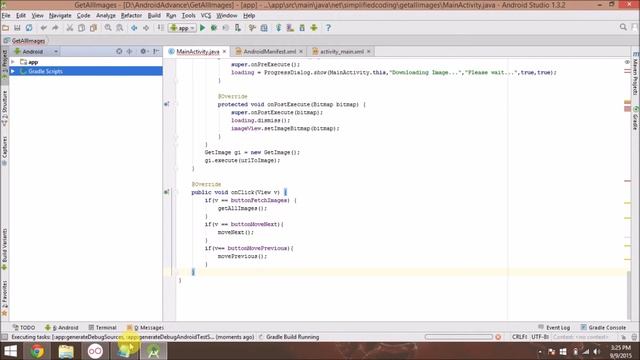The image size is (640, 360).
Task: Open the Terminal tool window
Action: [x=102, y=327]
